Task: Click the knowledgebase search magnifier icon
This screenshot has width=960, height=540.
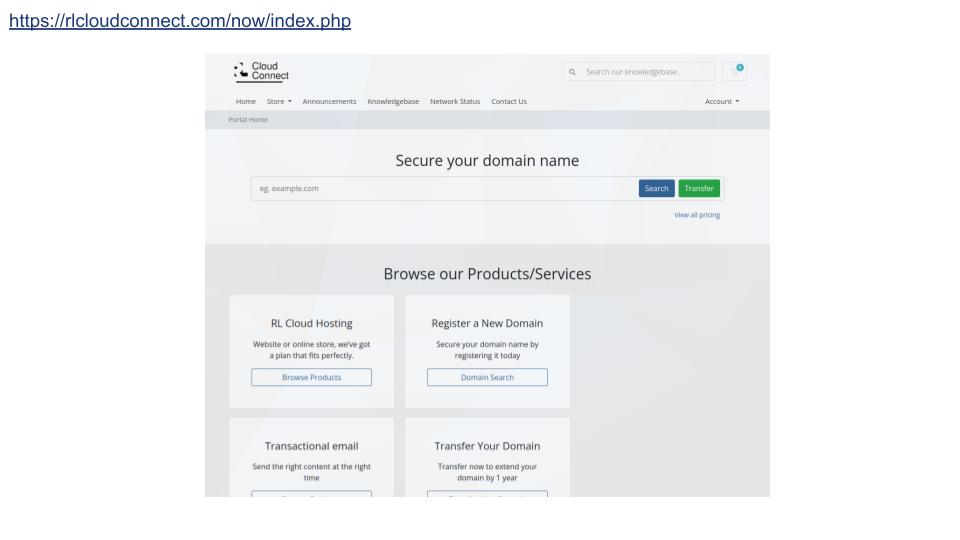Action: (x=572, y=72)
